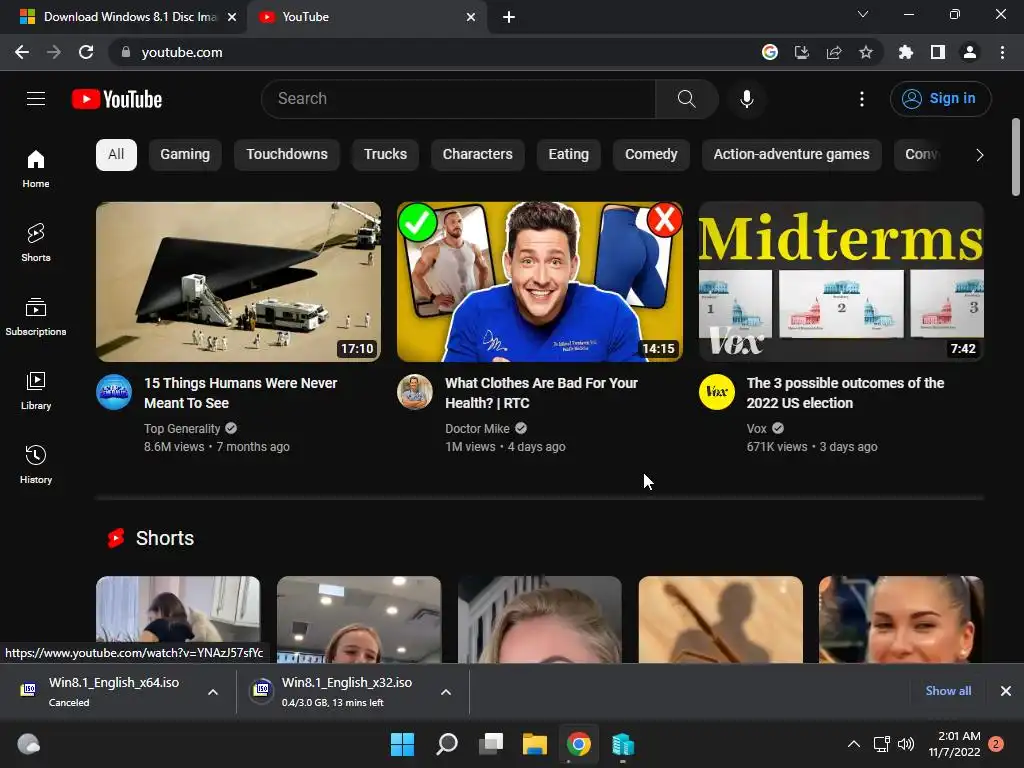Open File Explorer from the taskbar
The width and height of the screenshot is (1024, 768).
point(535,744)
